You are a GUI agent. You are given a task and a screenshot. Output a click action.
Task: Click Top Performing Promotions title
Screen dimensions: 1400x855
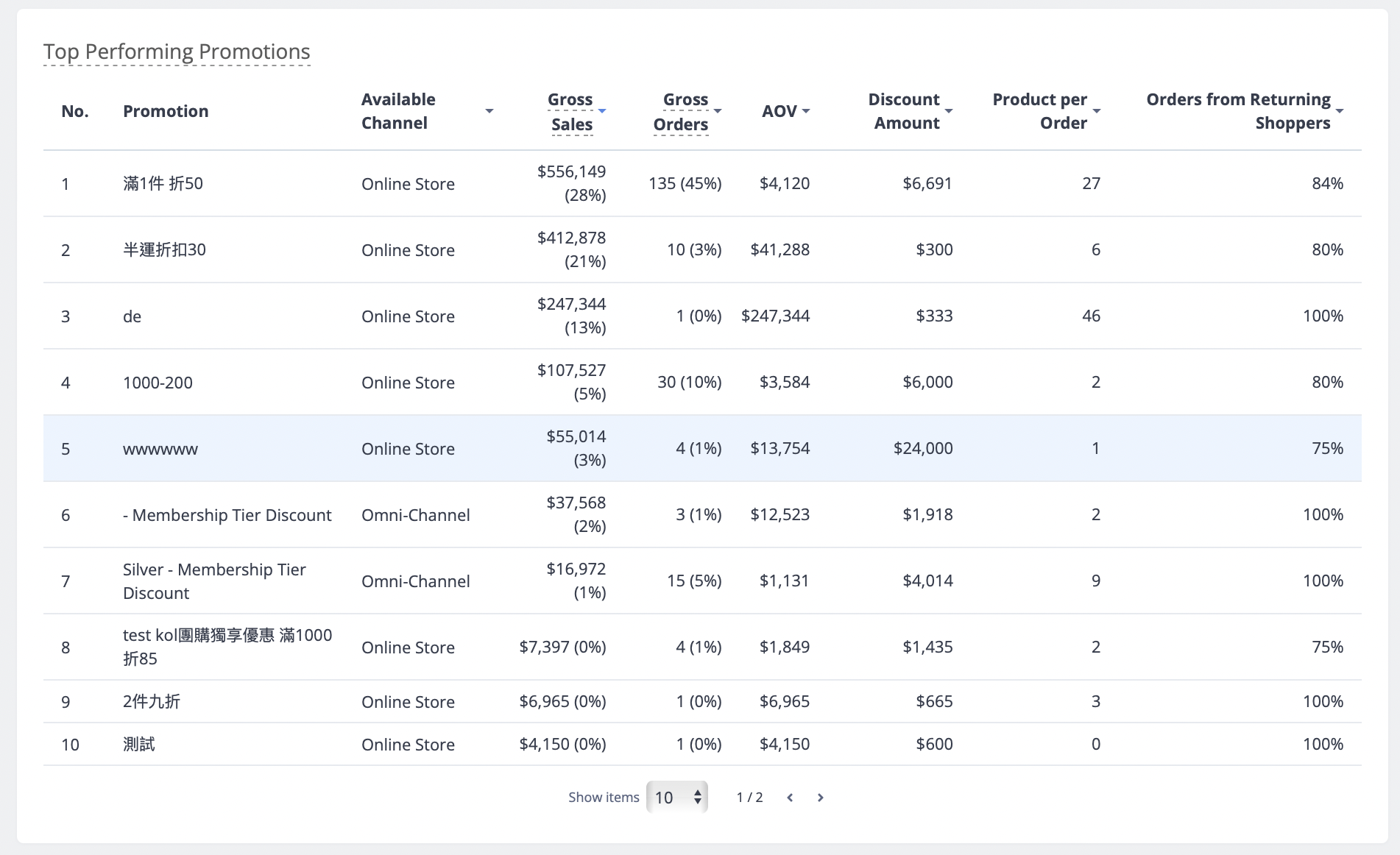pyautogui.click(x=177, y=52)
